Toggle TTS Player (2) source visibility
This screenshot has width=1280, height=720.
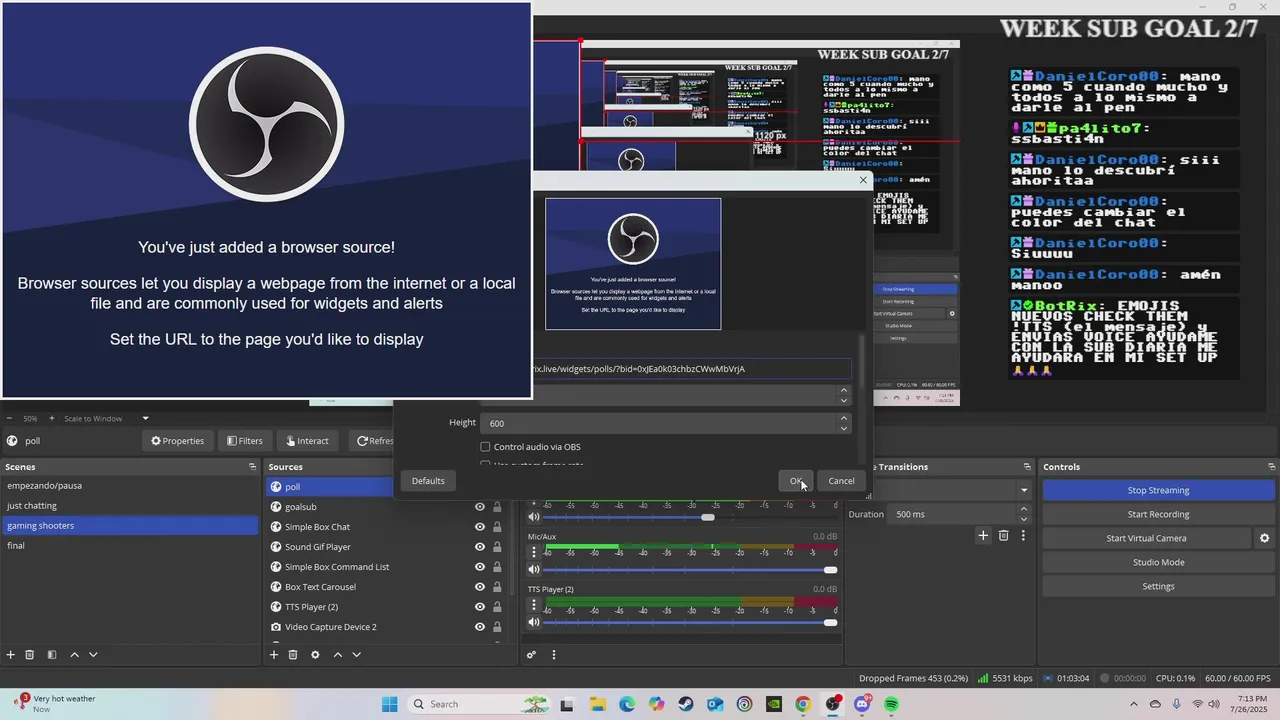[x=480, y=607]
